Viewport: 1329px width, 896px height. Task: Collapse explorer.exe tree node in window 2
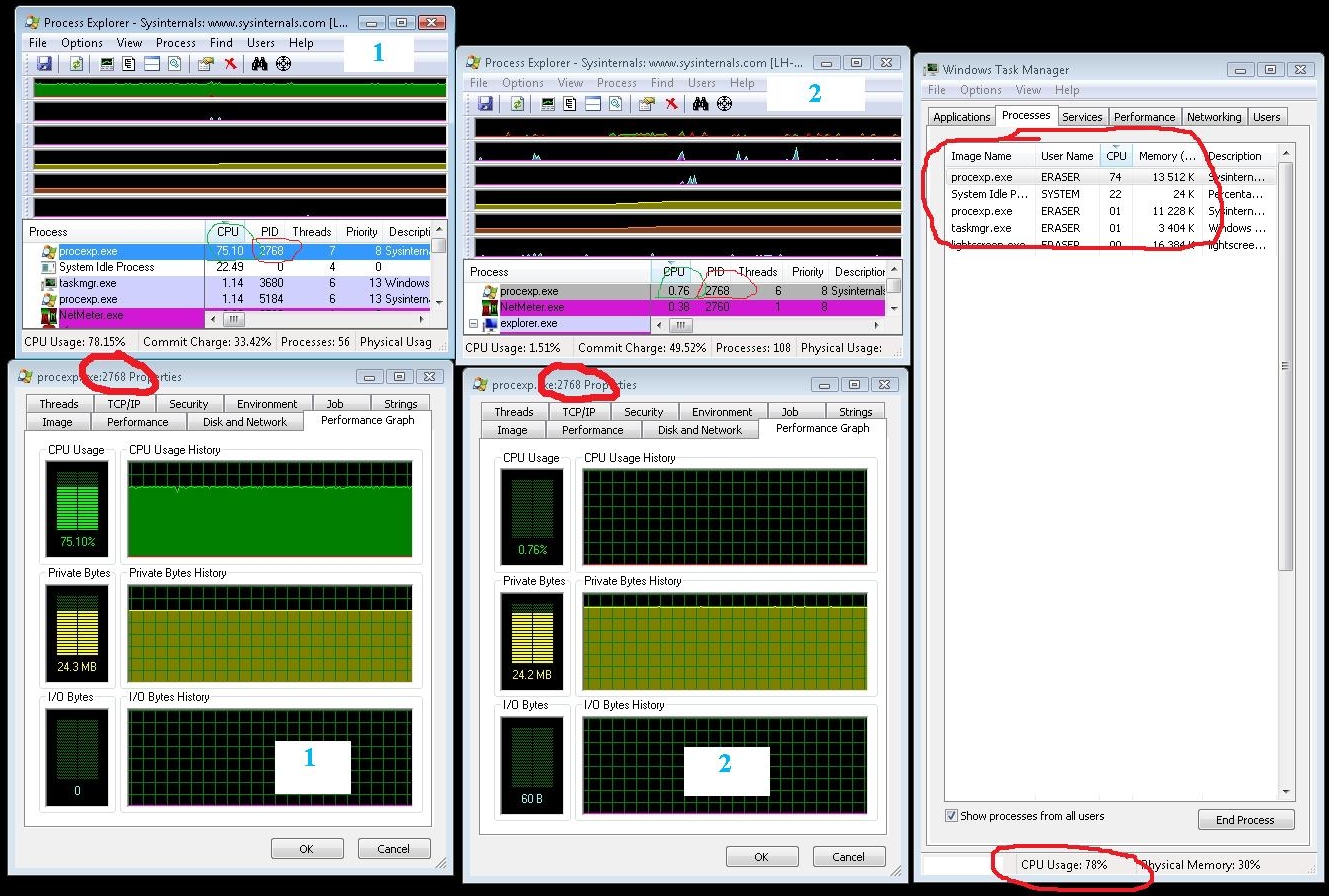click(473, 324)
